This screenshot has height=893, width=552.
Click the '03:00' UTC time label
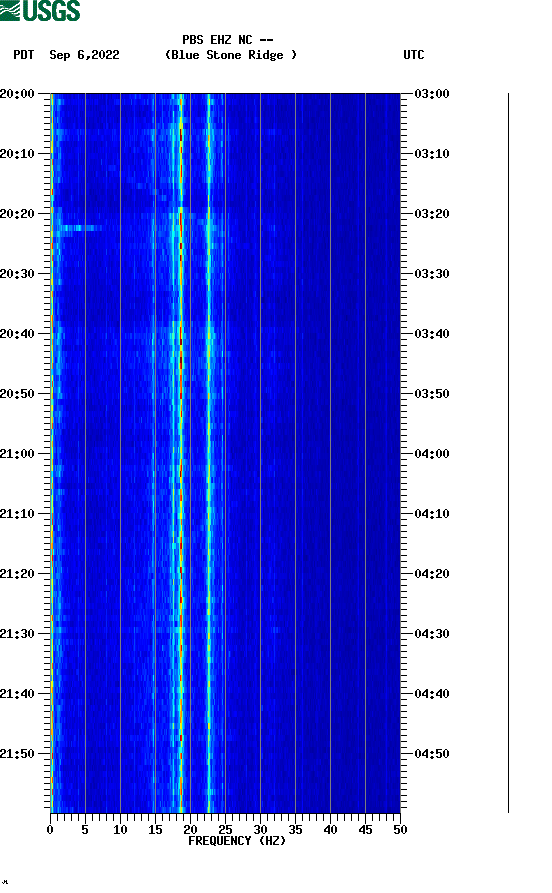(432, 93)
